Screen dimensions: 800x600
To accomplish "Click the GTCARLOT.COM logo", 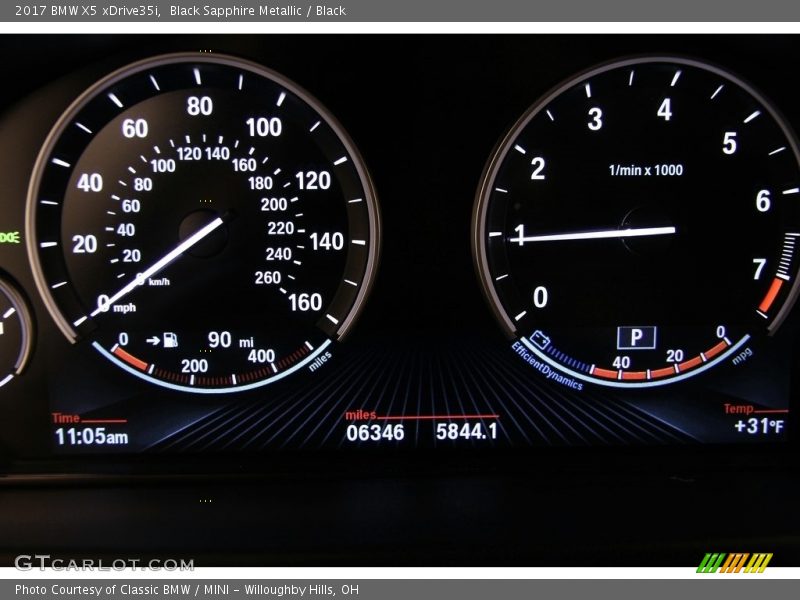I will coord(105,563).
